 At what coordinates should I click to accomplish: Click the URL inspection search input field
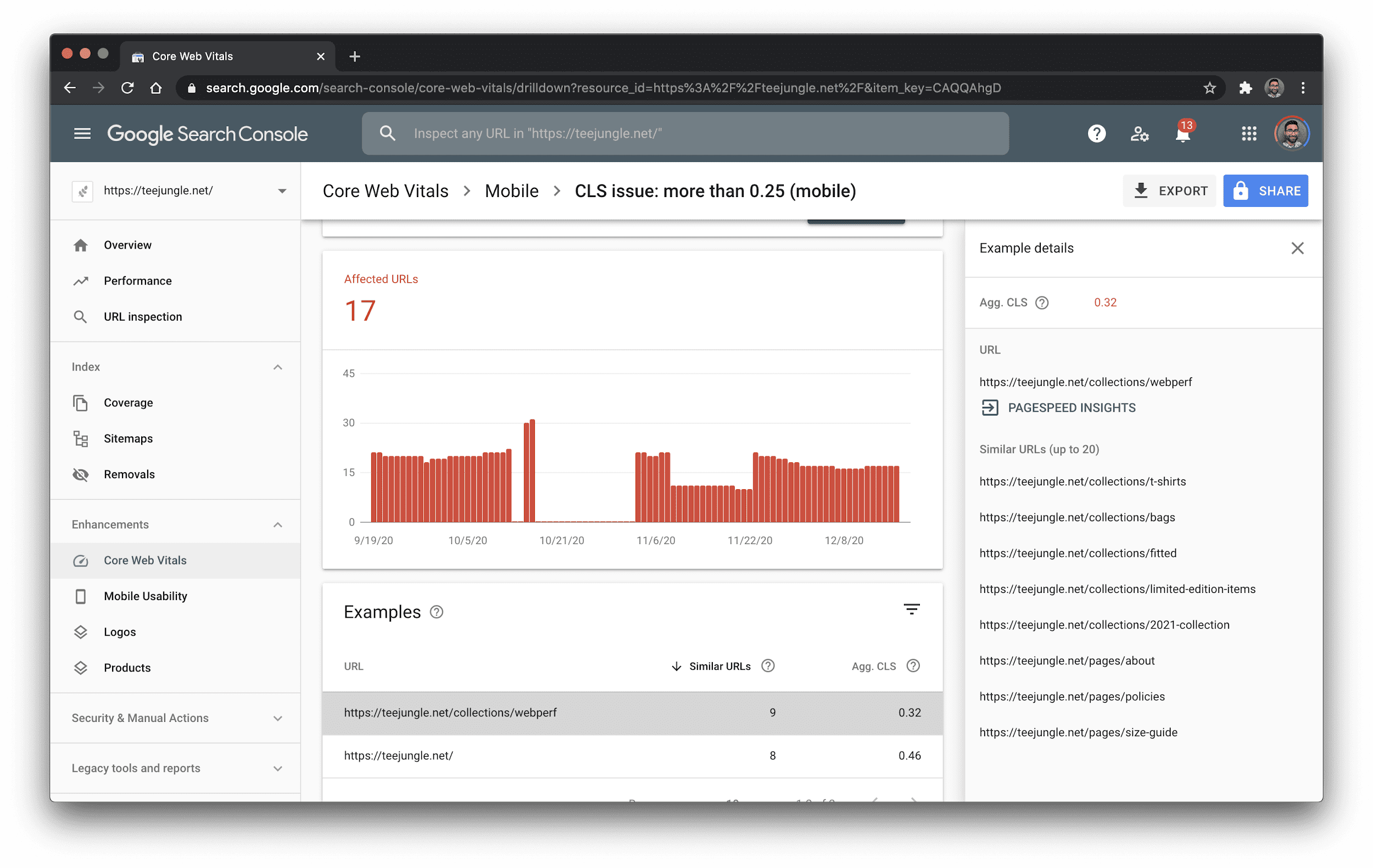[x=685, y=133]
